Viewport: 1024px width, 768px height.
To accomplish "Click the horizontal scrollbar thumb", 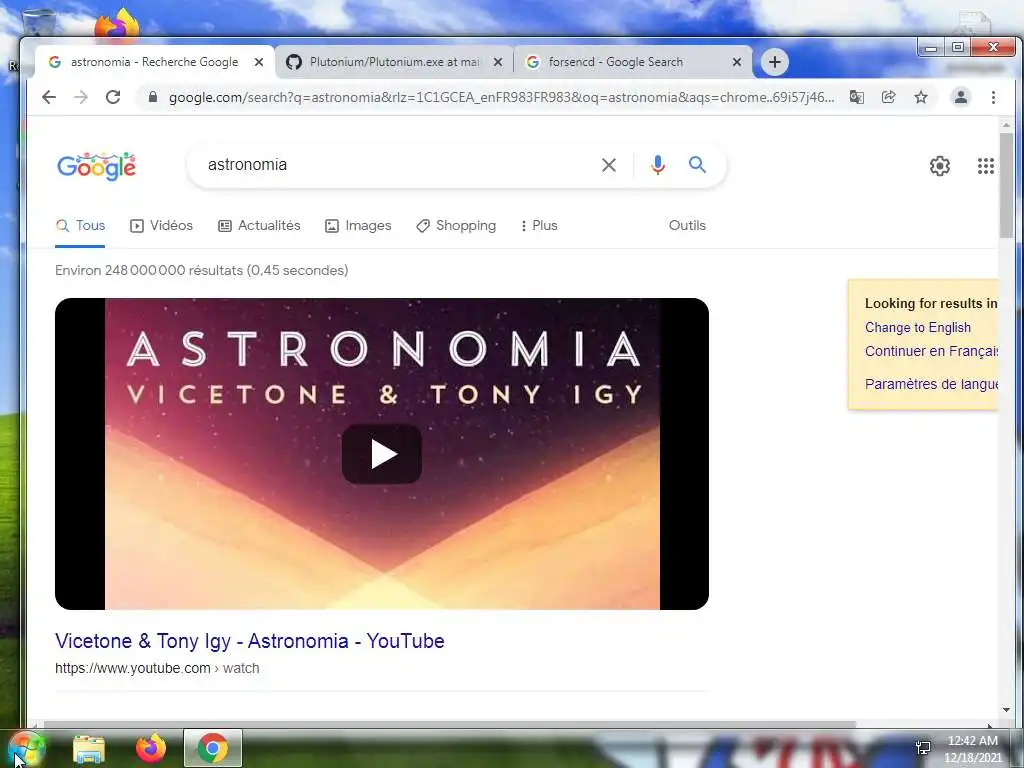I will coord(449,724).
